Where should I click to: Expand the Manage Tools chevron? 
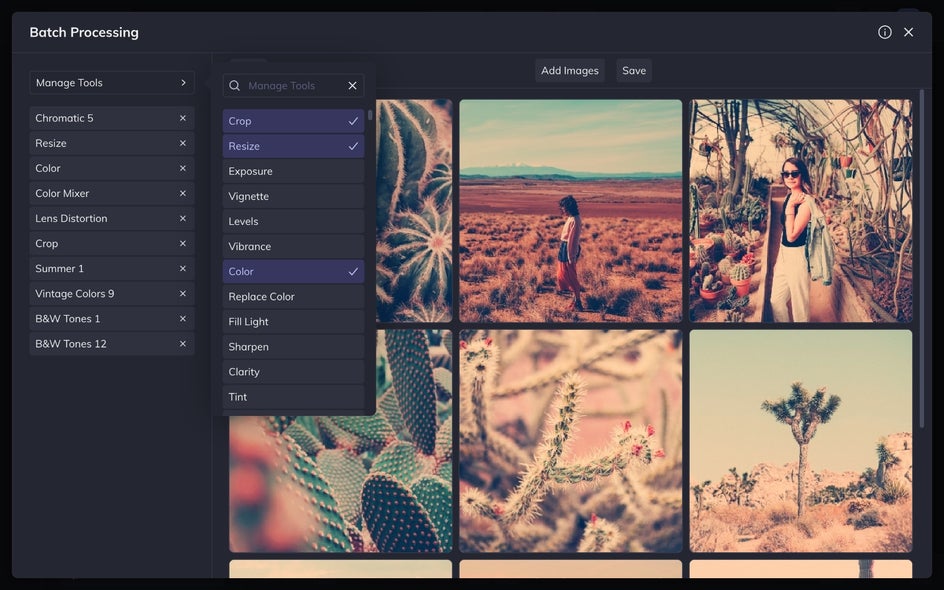tap(184, 82)
